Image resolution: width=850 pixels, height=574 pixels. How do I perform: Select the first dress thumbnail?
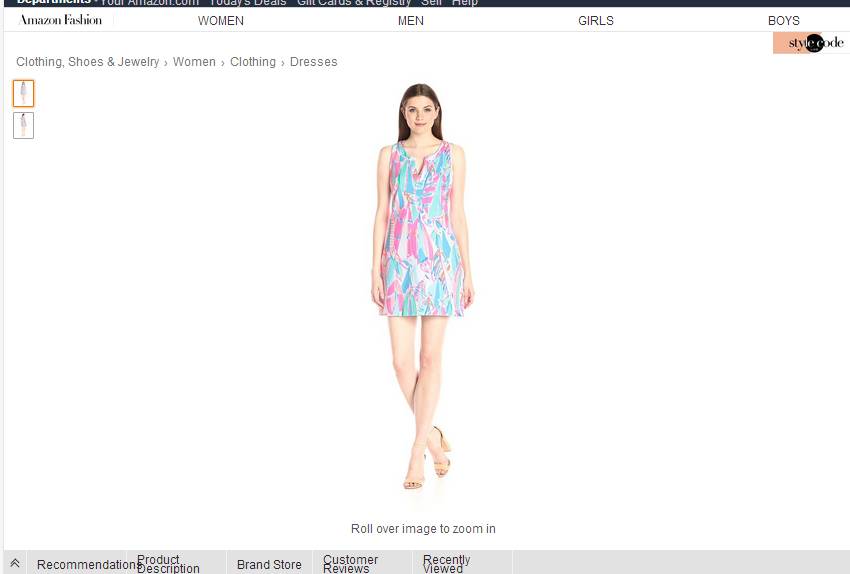coord(23,93)
